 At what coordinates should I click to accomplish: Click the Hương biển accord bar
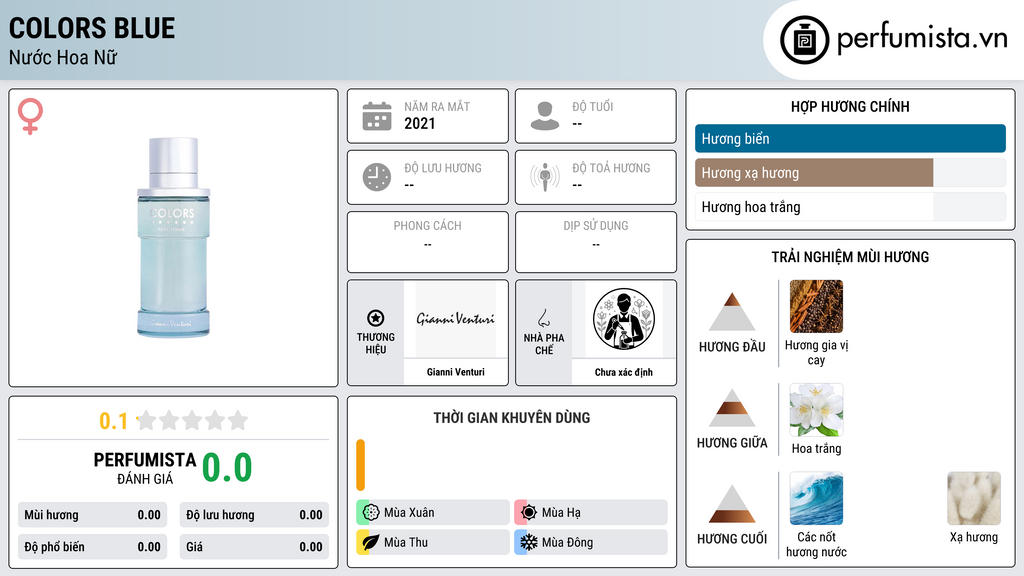tap(850, 138)
